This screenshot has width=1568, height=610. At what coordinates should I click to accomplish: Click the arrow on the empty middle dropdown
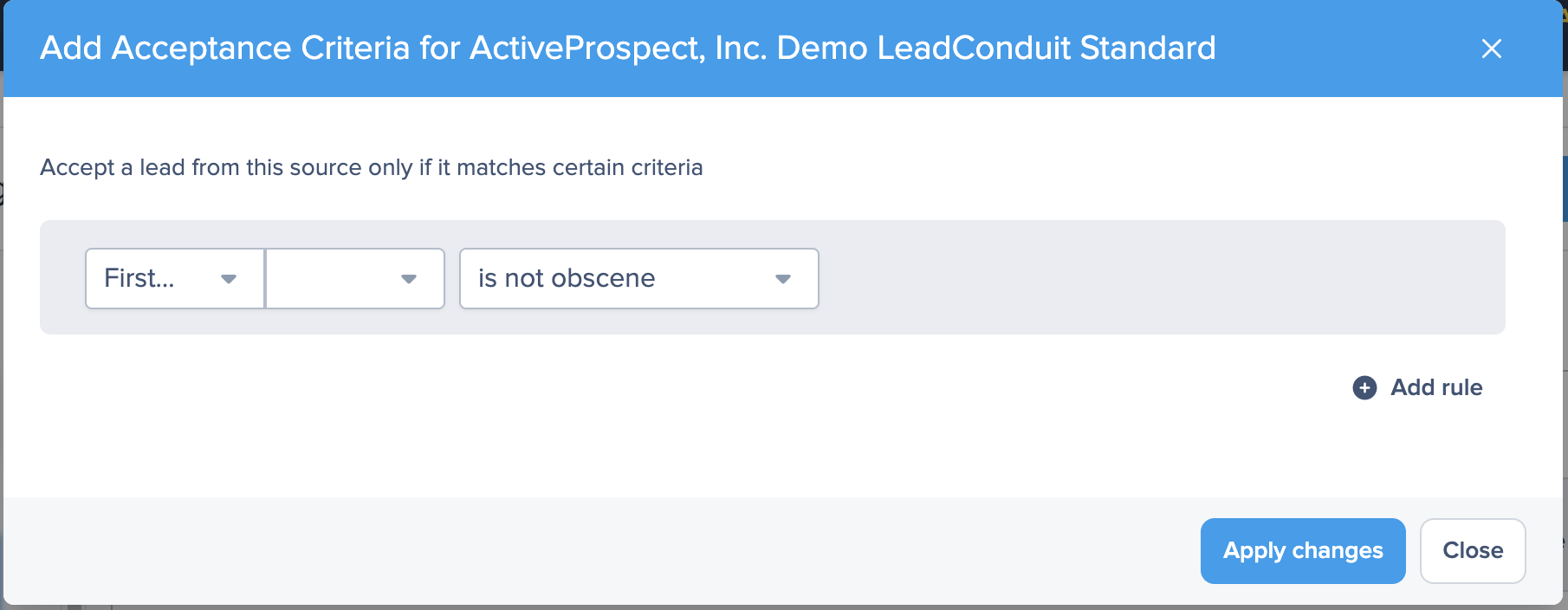pos(409,279)
